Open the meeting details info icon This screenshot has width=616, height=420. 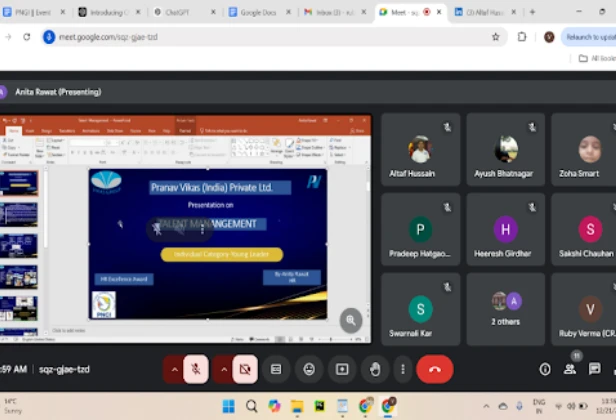[x=545, y=369]
